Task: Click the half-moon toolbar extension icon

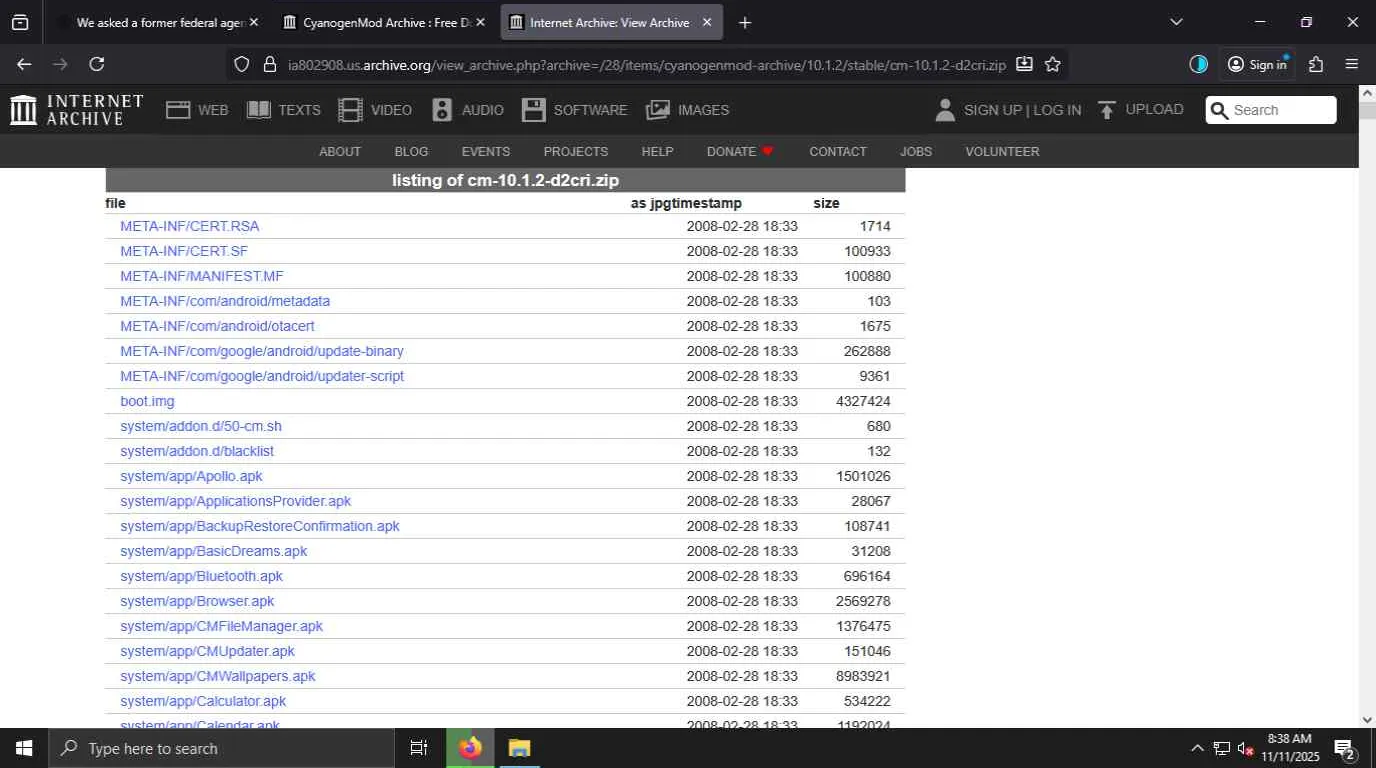Action: [x=1199, y=64]
